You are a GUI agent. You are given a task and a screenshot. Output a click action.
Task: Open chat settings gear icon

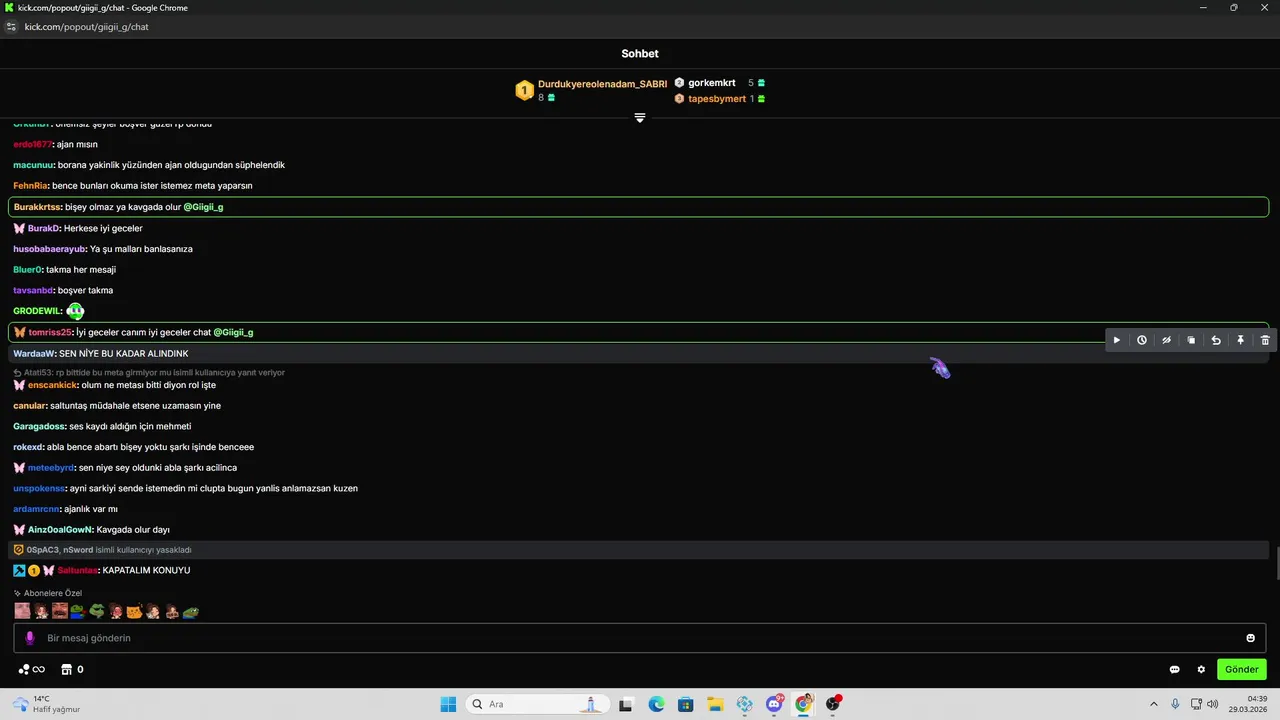1202,669
